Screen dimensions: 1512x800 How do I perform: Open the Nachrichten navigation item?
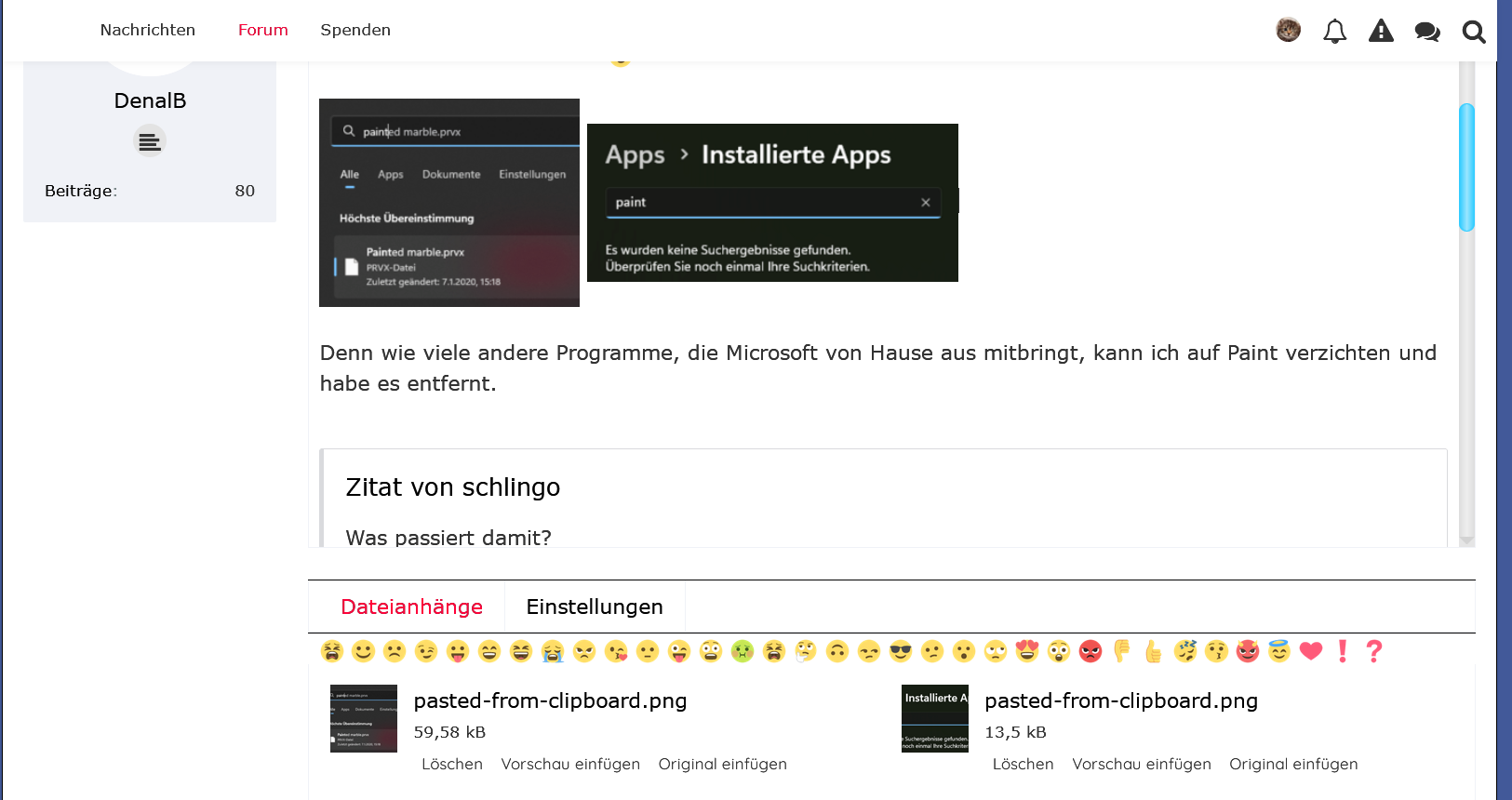pyautogui.click(x=148, y=30)
